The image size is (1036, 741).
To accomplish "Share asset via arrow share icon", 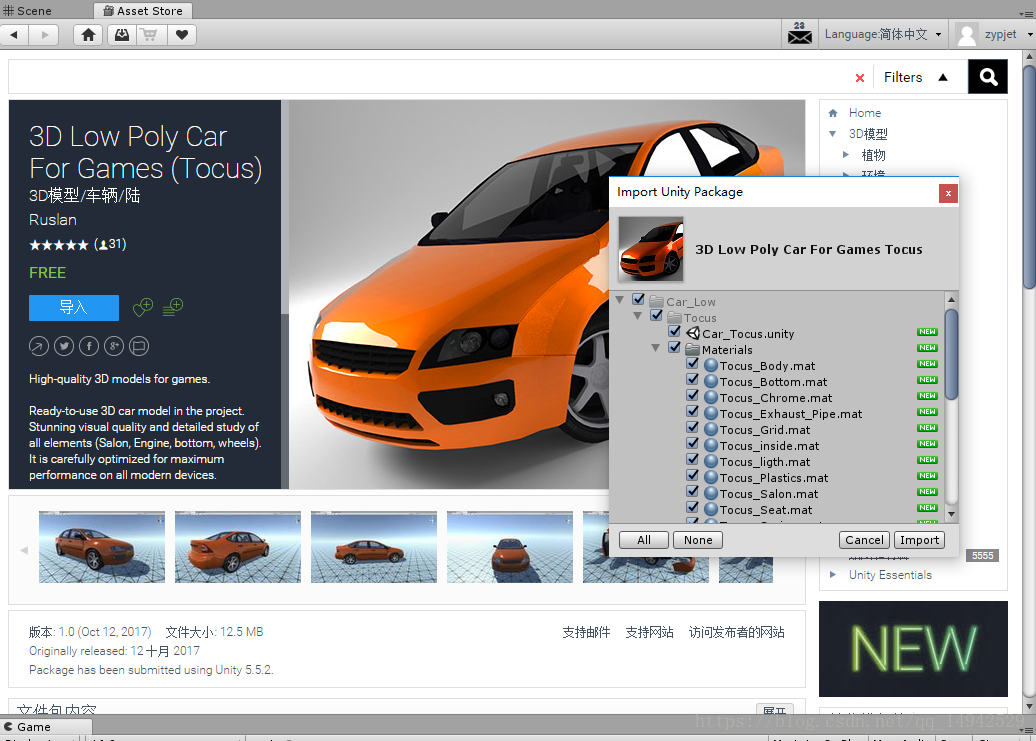I will pyautogui.click(x=38, y=345).
